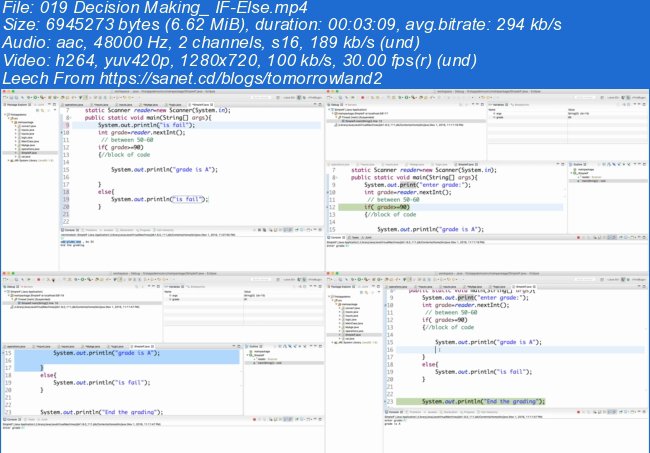Click '// between 50-60' comment in top-right thumbnail

pyautogui.click(x=393, y=199)
